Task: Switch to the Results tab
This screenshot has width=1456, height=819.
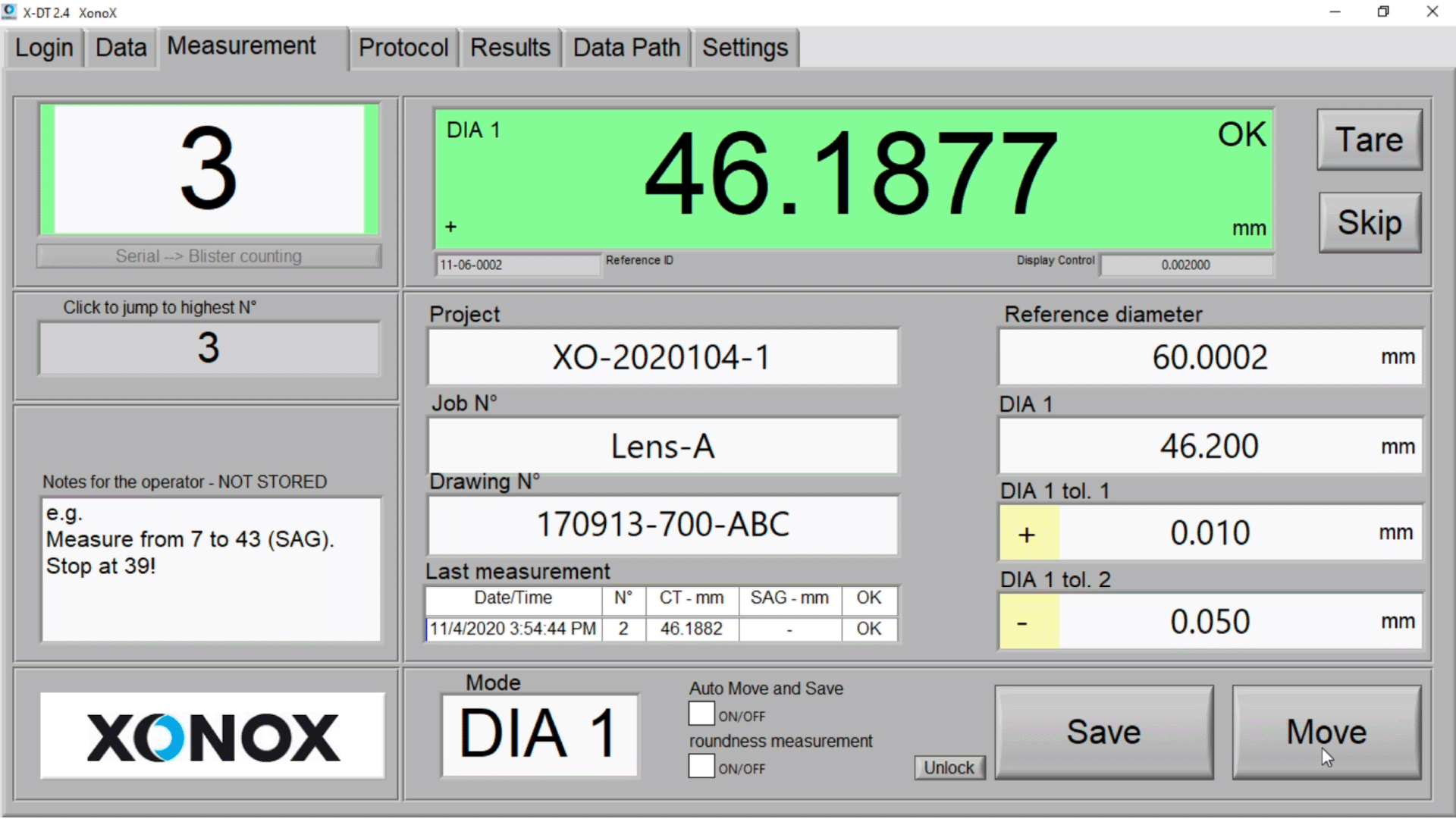Action: [x=510, y=48]
